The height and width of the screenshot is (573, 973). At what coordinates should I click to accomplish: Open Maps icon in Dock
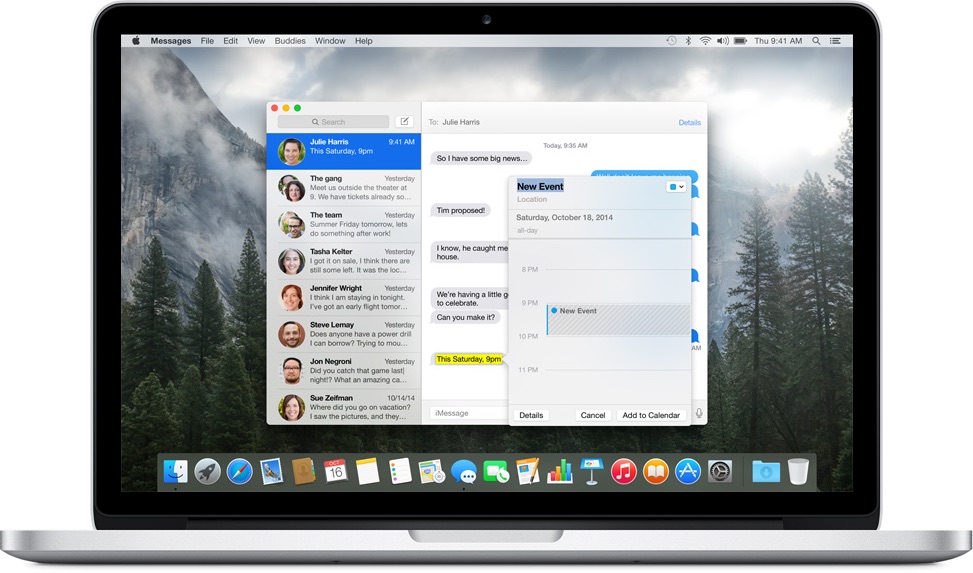click(x=432, y=472)
